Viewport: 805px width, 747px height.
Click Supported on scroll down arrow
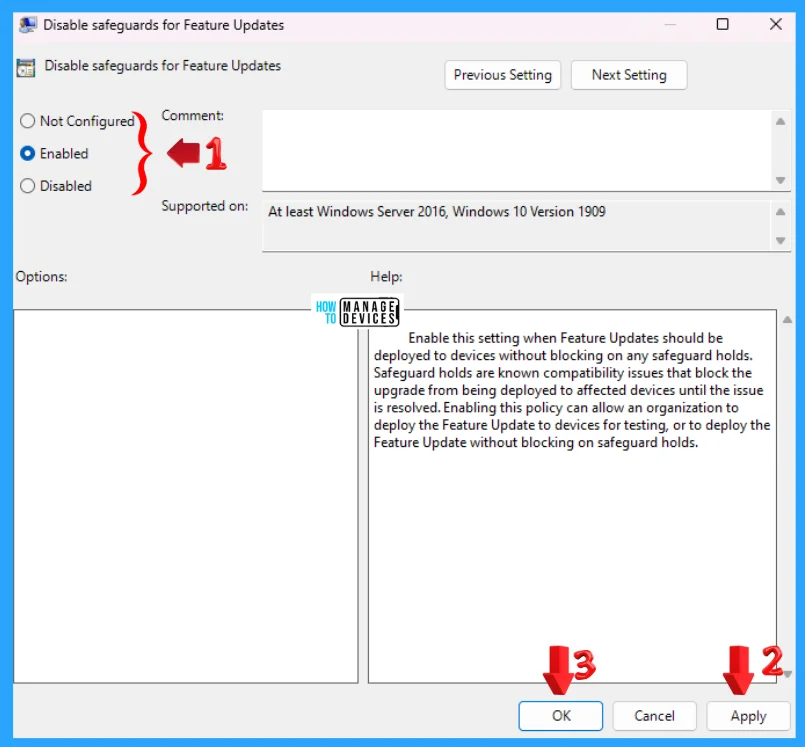tap(780, 240)
